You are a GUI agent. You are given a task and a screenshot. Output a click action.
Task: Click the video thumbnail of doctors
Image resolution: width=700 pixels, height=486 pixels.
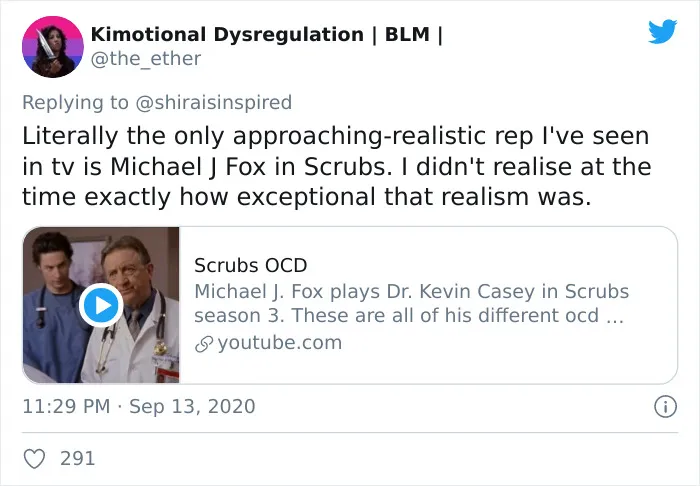[101, 305]
